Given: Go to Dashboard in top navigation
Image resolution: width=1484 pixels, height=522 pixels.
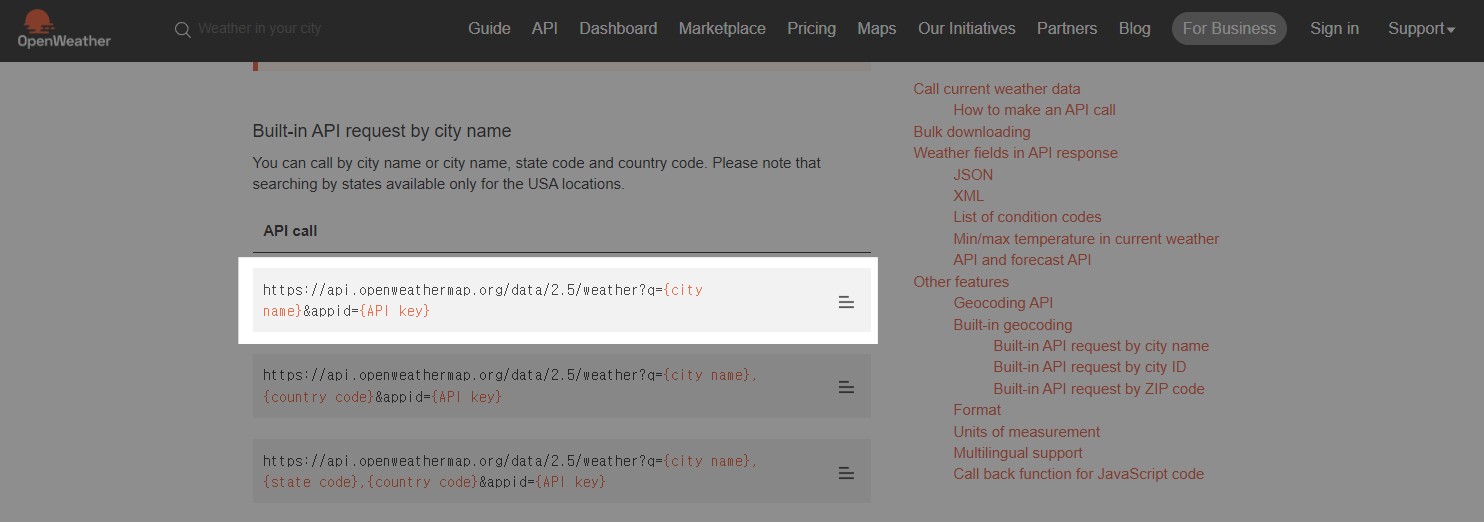Looking at the screenshot, I should [x=618, y=28].
